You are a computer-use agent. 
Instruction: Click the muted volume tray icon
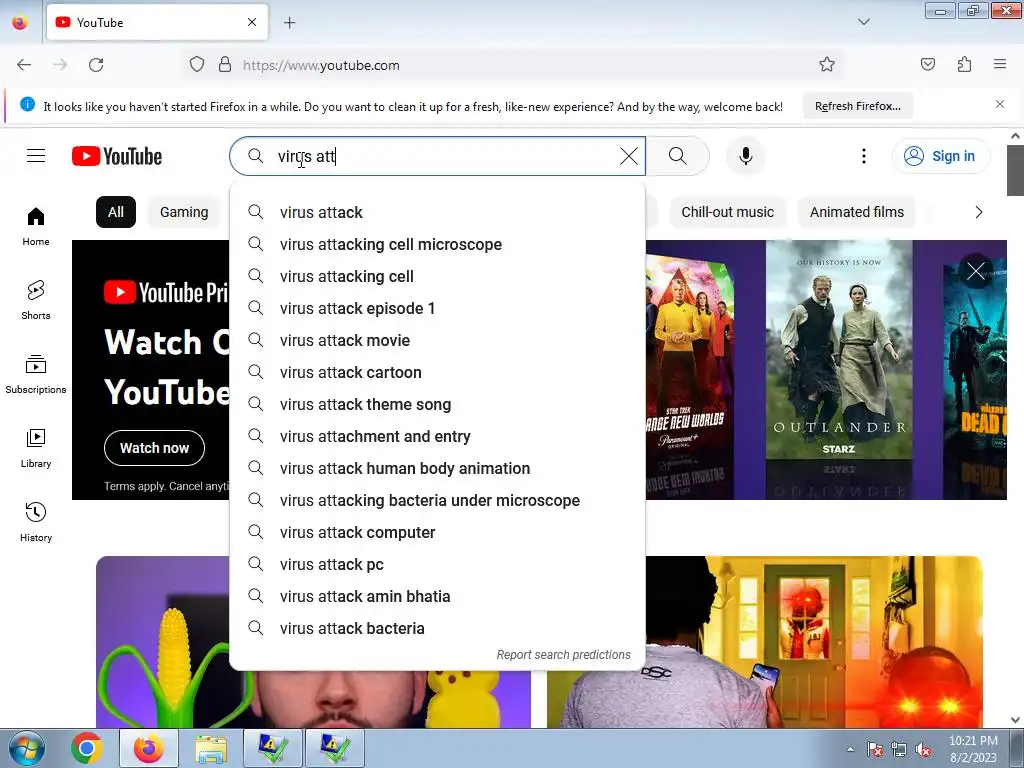[x=923, y=750]
